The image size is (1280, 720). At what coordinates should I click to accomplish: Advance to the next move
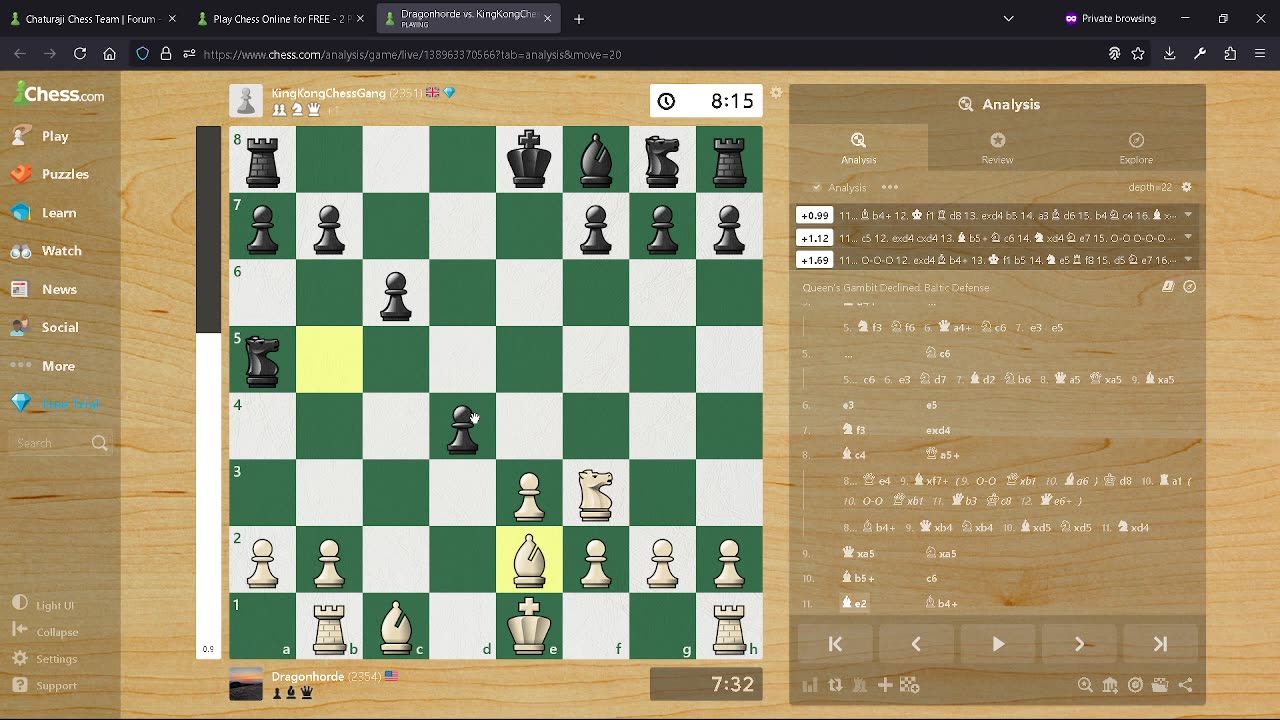[x=1079, y=645]
